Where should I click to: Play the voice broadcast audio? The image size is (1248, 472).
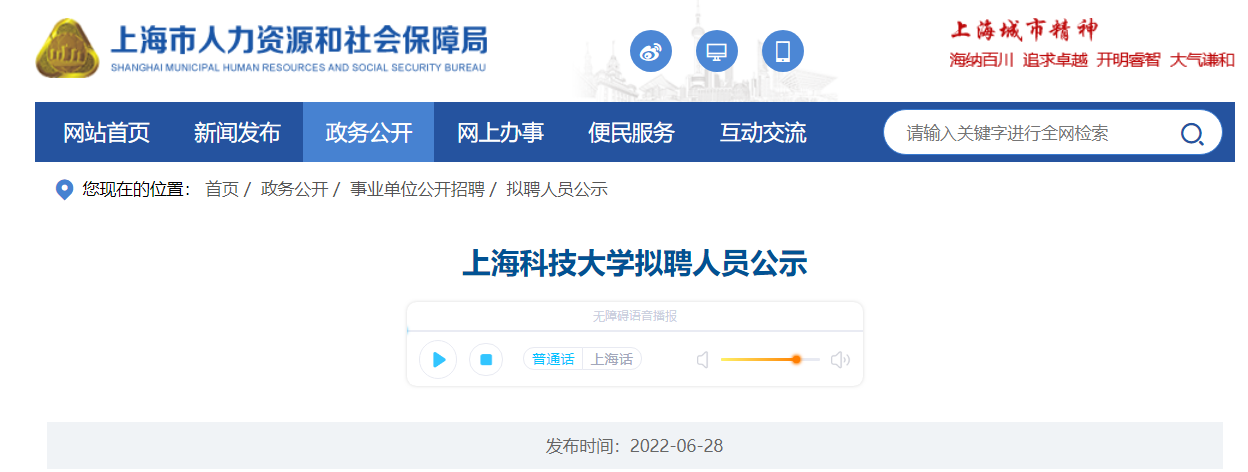coord(438,360)
